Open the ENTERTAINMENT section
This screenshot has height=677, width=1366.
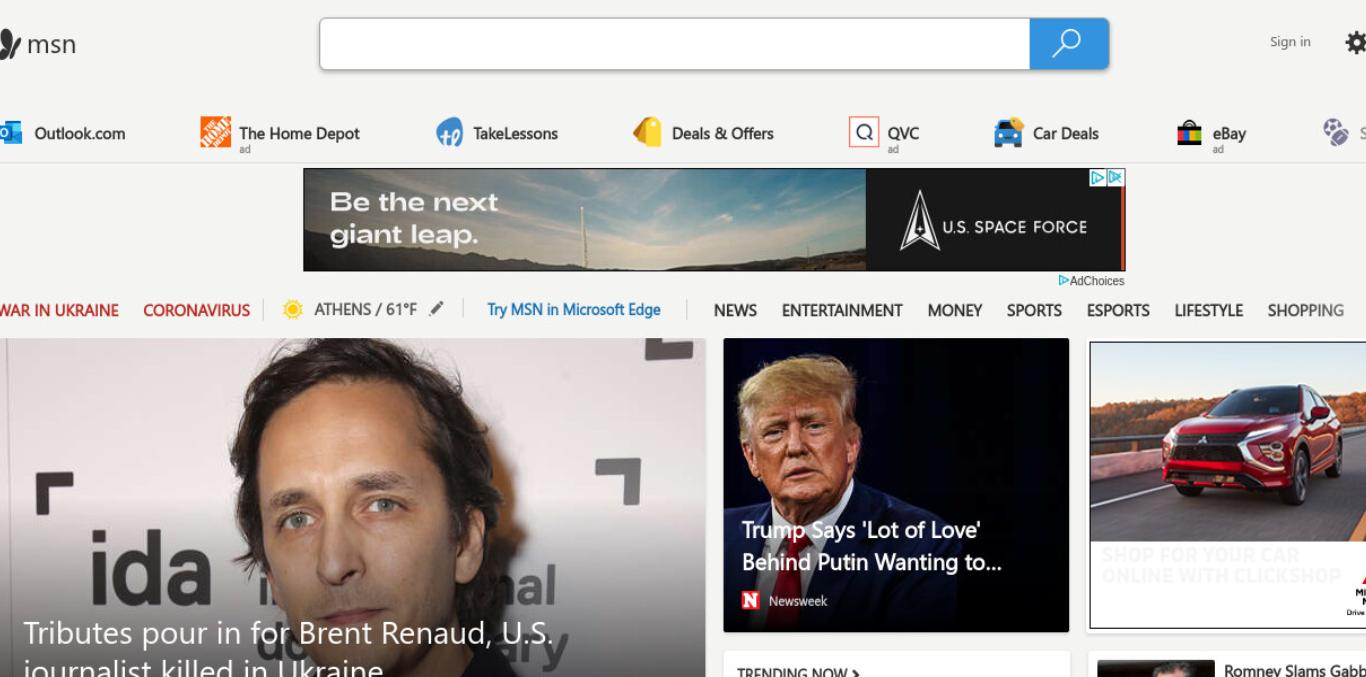point(842,310)
